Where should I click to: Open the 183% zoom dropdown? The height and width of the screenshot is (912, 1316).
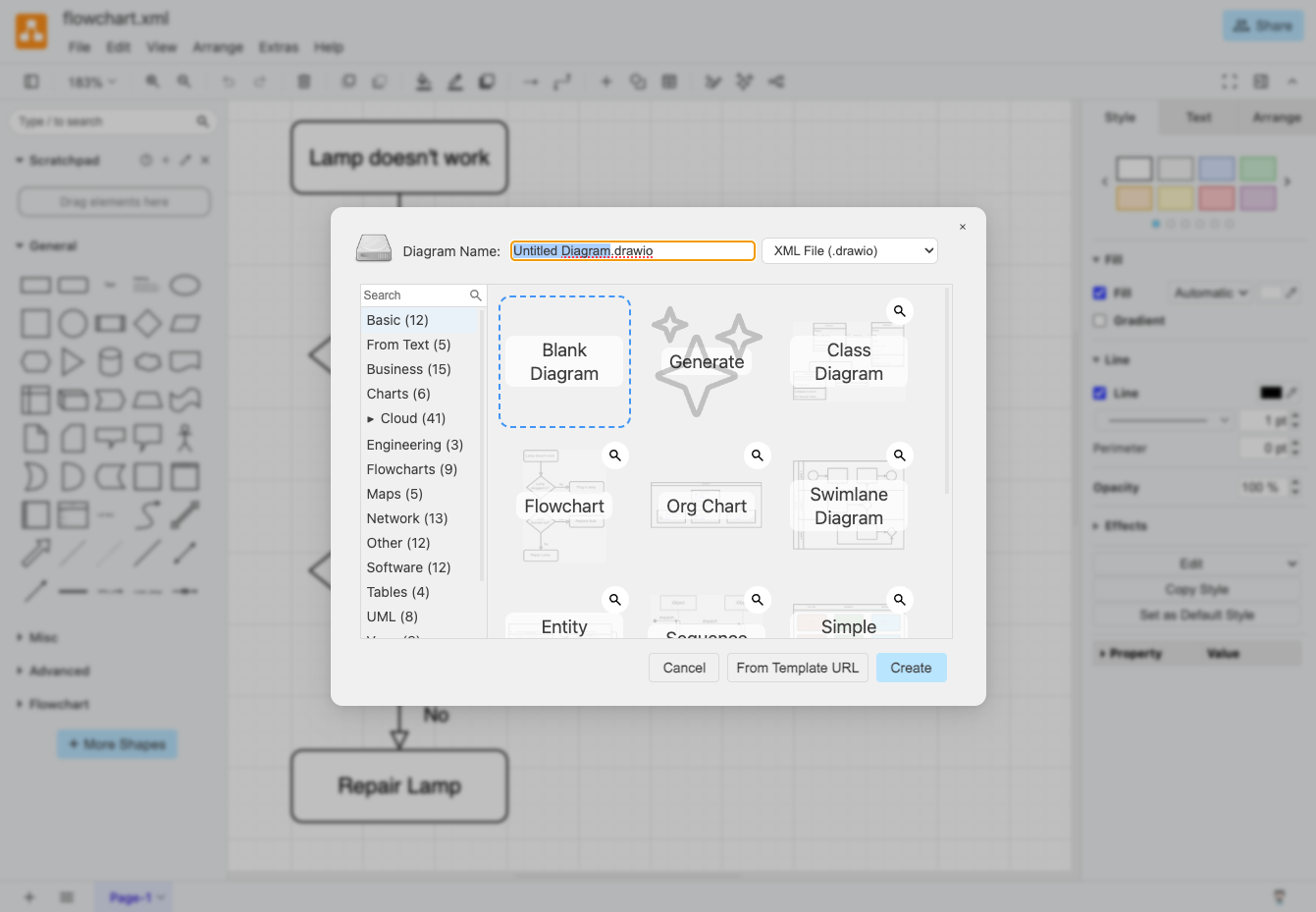point(91,81)
